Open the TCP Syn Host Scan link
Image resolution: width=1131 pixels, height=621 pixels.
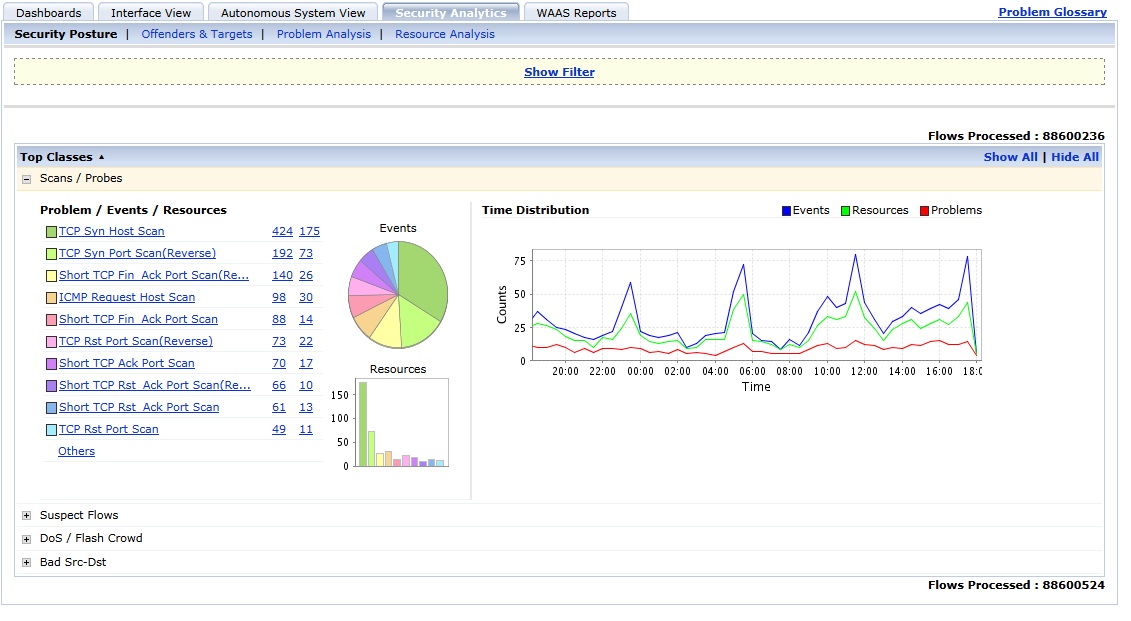point(112,231)
